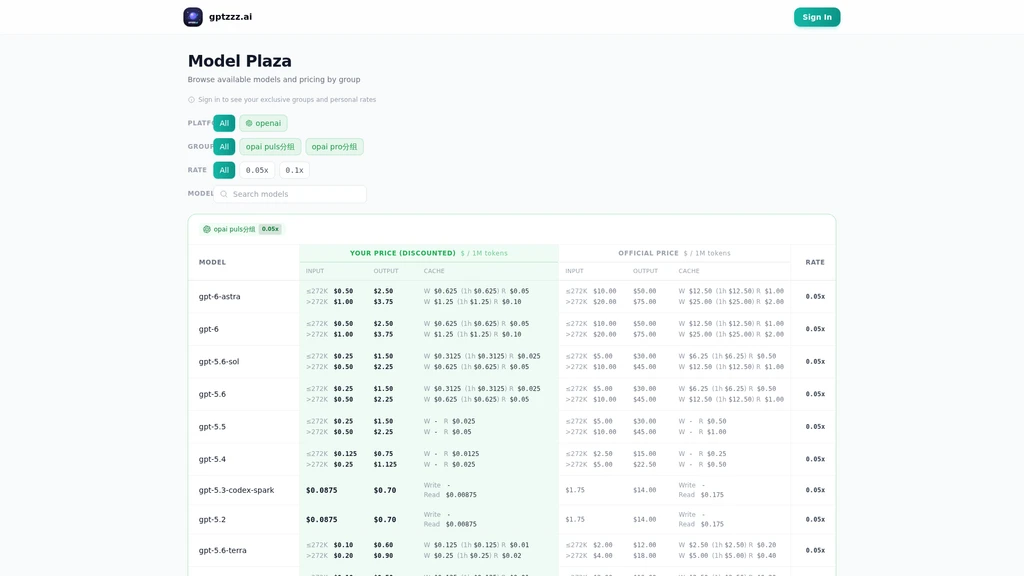The height and width of the screenshot is (576, 1024).
Task: Filter by the openai platform chip
Action: [x=263, y=123]
